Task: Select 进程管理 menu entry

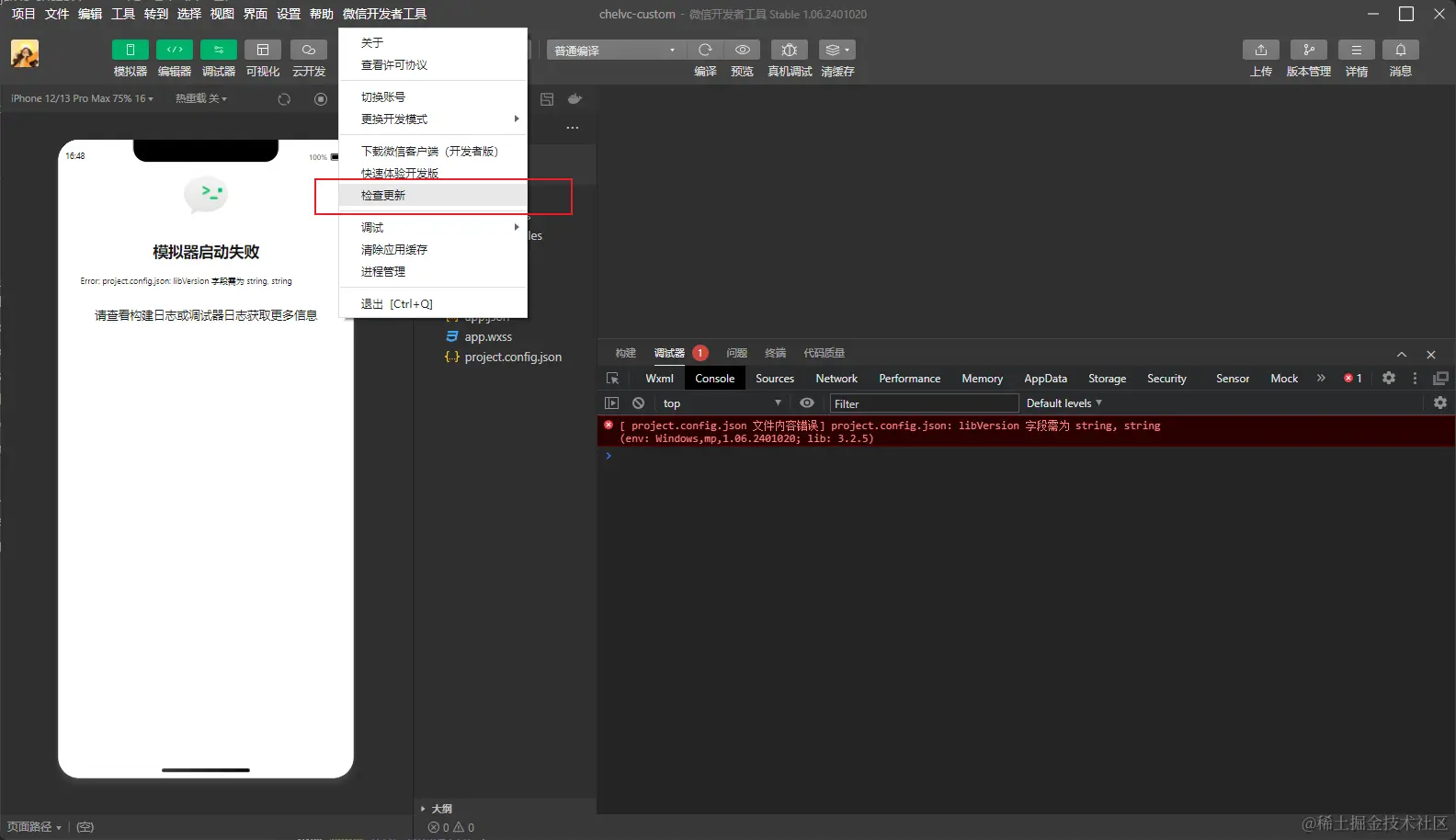Action: click(433, 272)
